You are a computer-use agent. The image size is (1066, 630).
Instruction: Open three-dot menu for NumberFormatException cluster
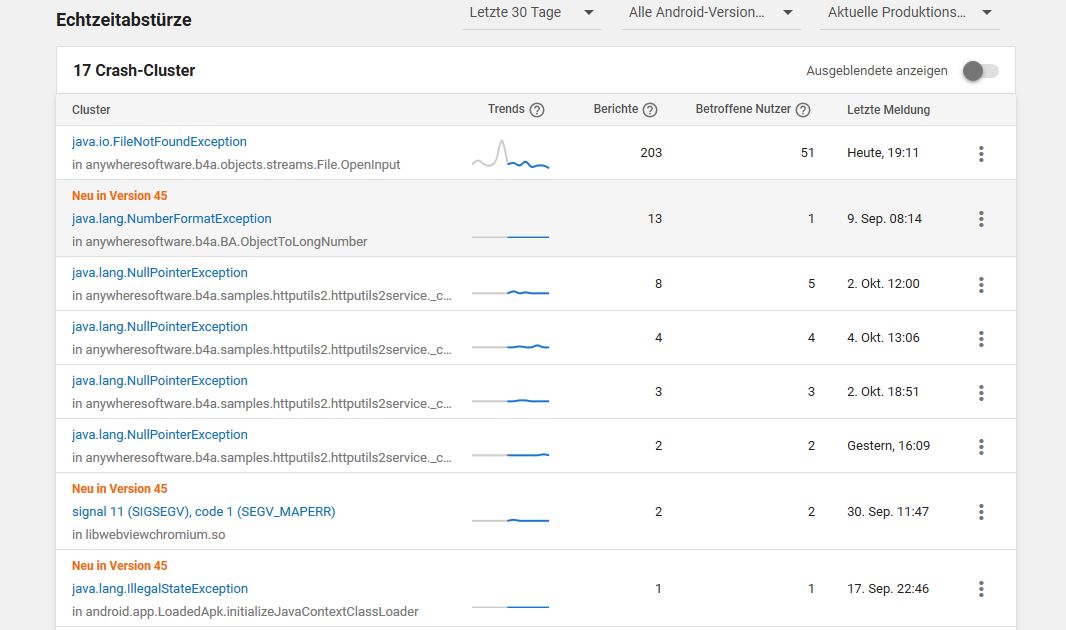tap(981, 218)
